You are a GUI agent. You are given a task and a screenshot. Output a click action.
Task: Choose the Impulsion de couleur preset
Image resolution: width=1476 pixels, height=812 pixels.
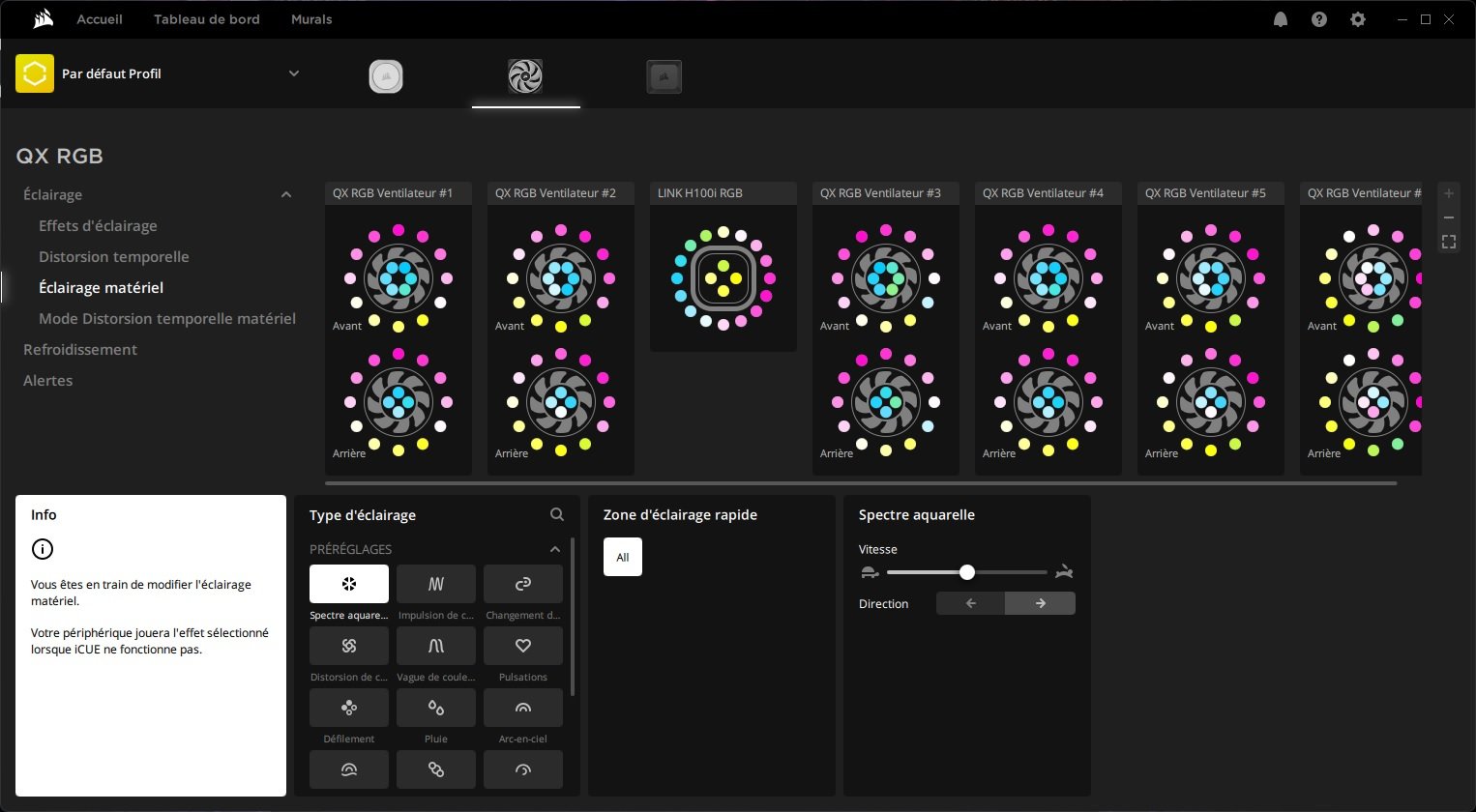click(436, 584)
